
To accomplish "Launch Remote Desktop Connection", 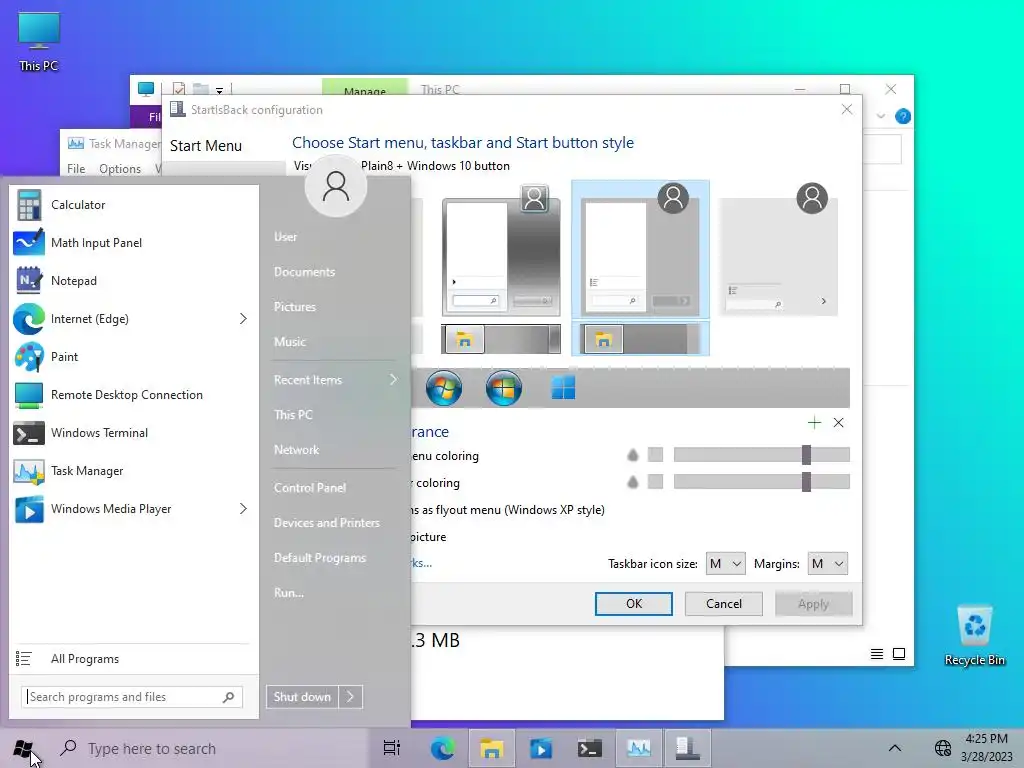I will (134, 394).
